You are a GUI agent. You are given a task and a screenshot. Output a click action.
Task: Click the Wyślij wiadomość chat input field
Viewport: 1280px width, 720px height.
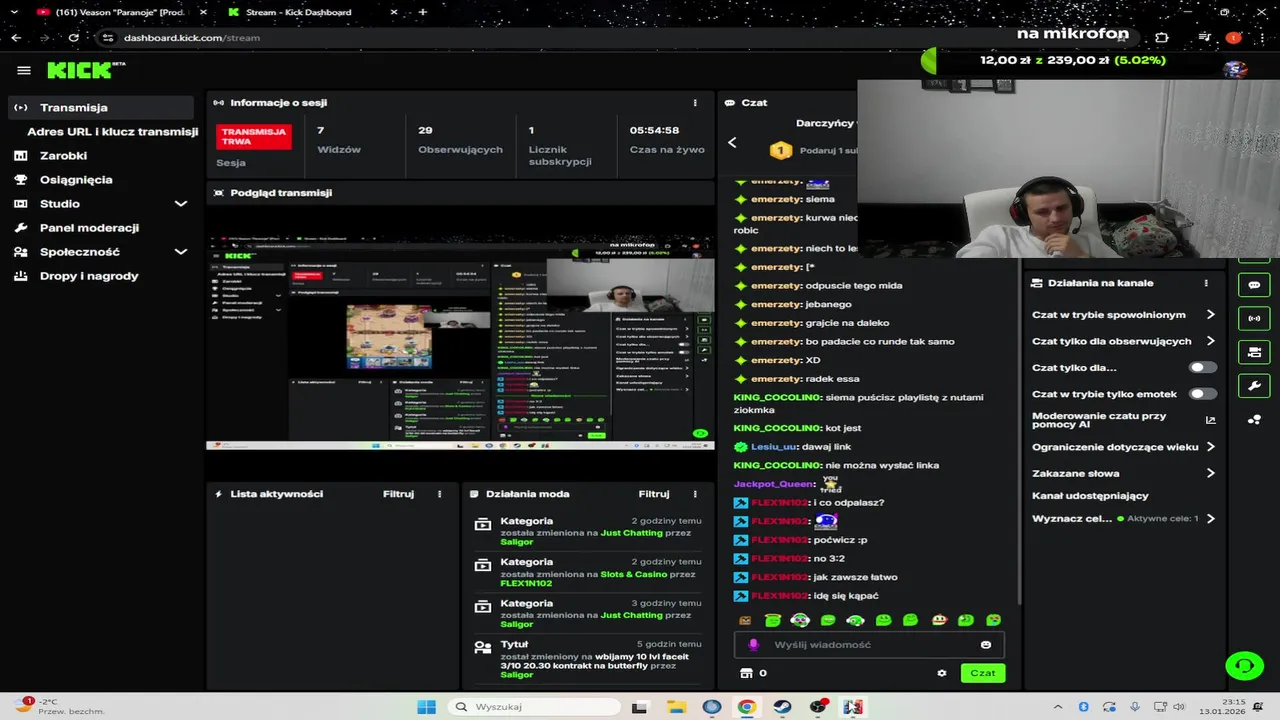[869, 645]
